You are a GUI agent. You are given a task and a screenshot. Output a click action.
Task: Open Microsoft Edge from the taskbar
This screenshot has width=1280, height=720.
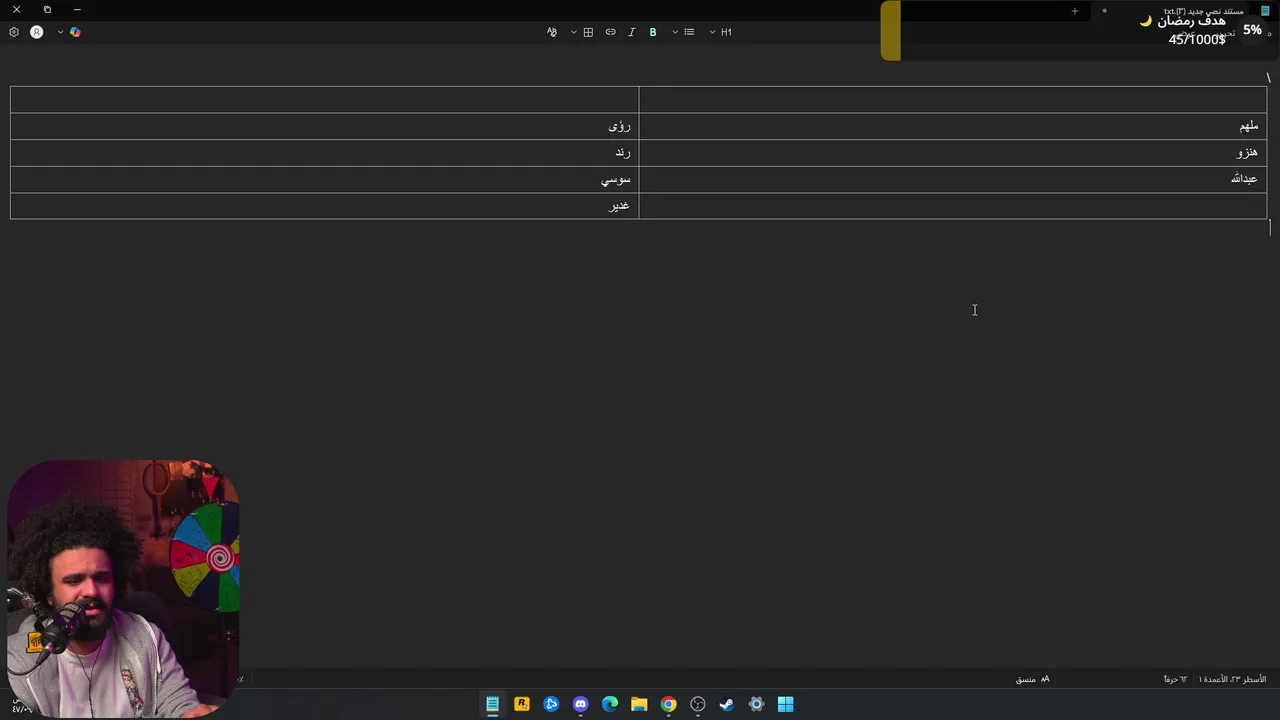click(610, 704)
